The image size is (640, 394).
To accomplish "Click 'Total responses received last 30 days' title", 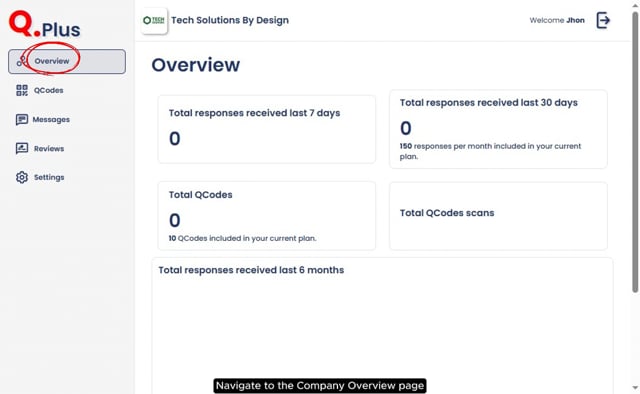I will [489, 103].
